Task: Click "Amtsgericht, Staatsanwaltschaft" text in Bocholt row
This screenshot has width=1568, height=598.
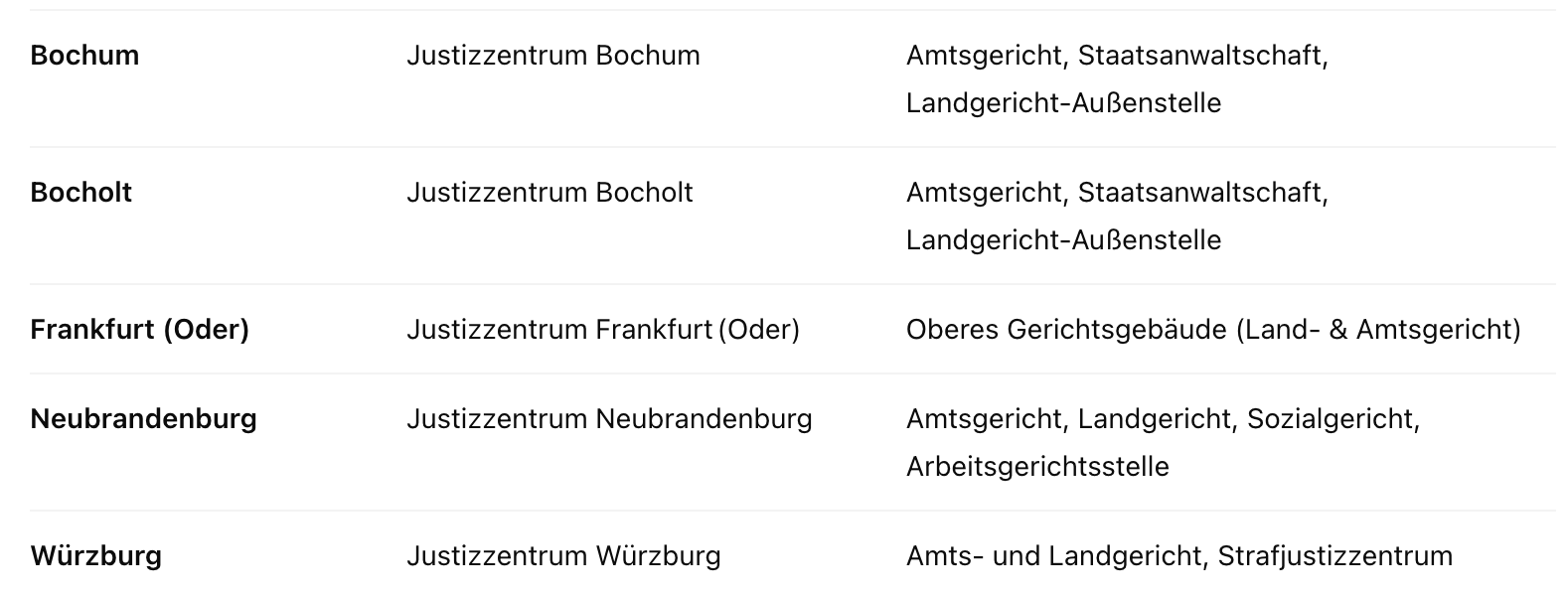Action: point(1116,193)
